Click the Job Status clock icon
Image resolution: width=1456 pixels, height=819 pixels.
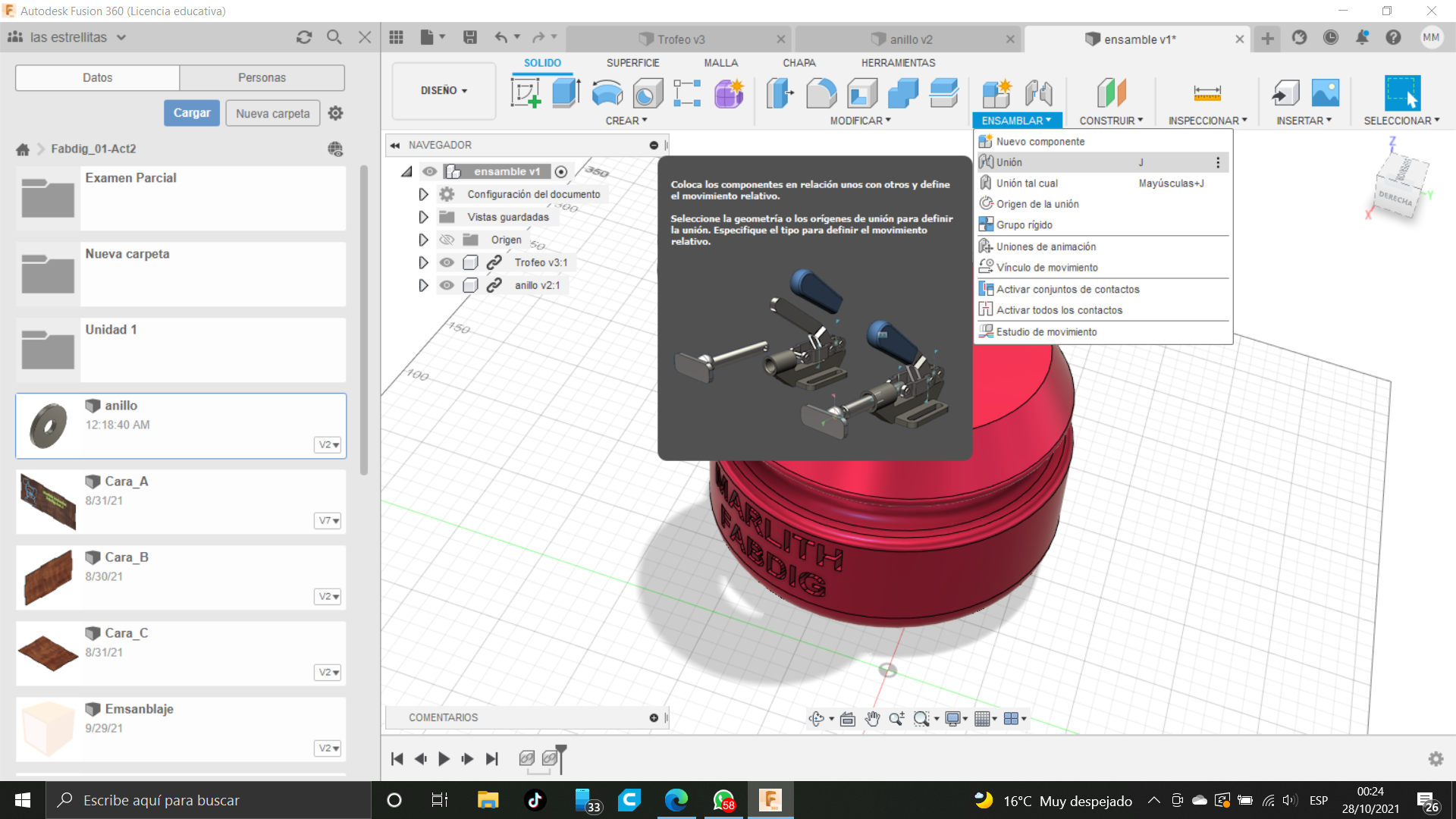pyautogui.click(x=1330, y=38)
